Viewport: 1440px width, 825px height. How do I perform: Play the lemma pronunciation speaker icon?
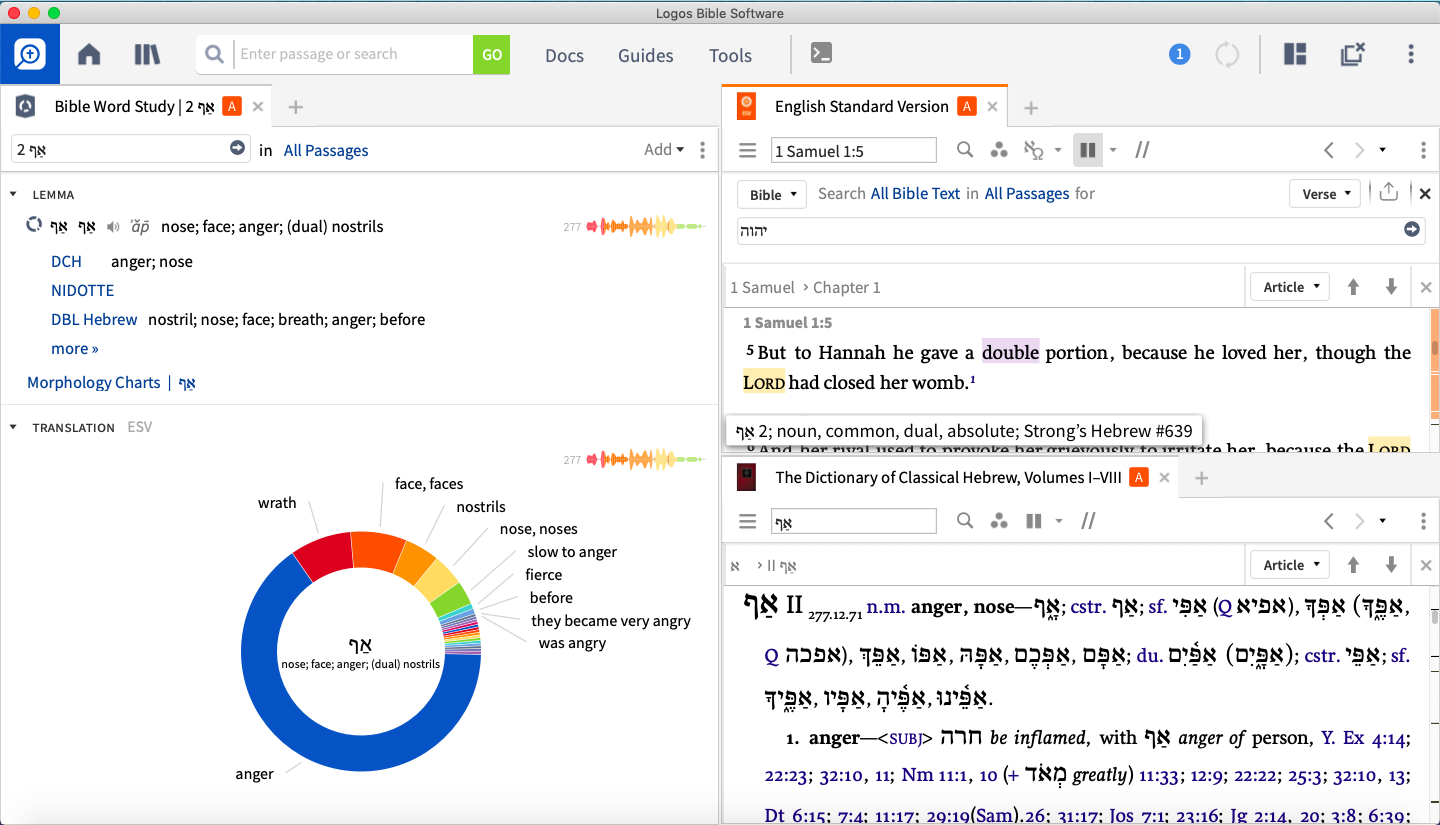(x=113, y=227)
